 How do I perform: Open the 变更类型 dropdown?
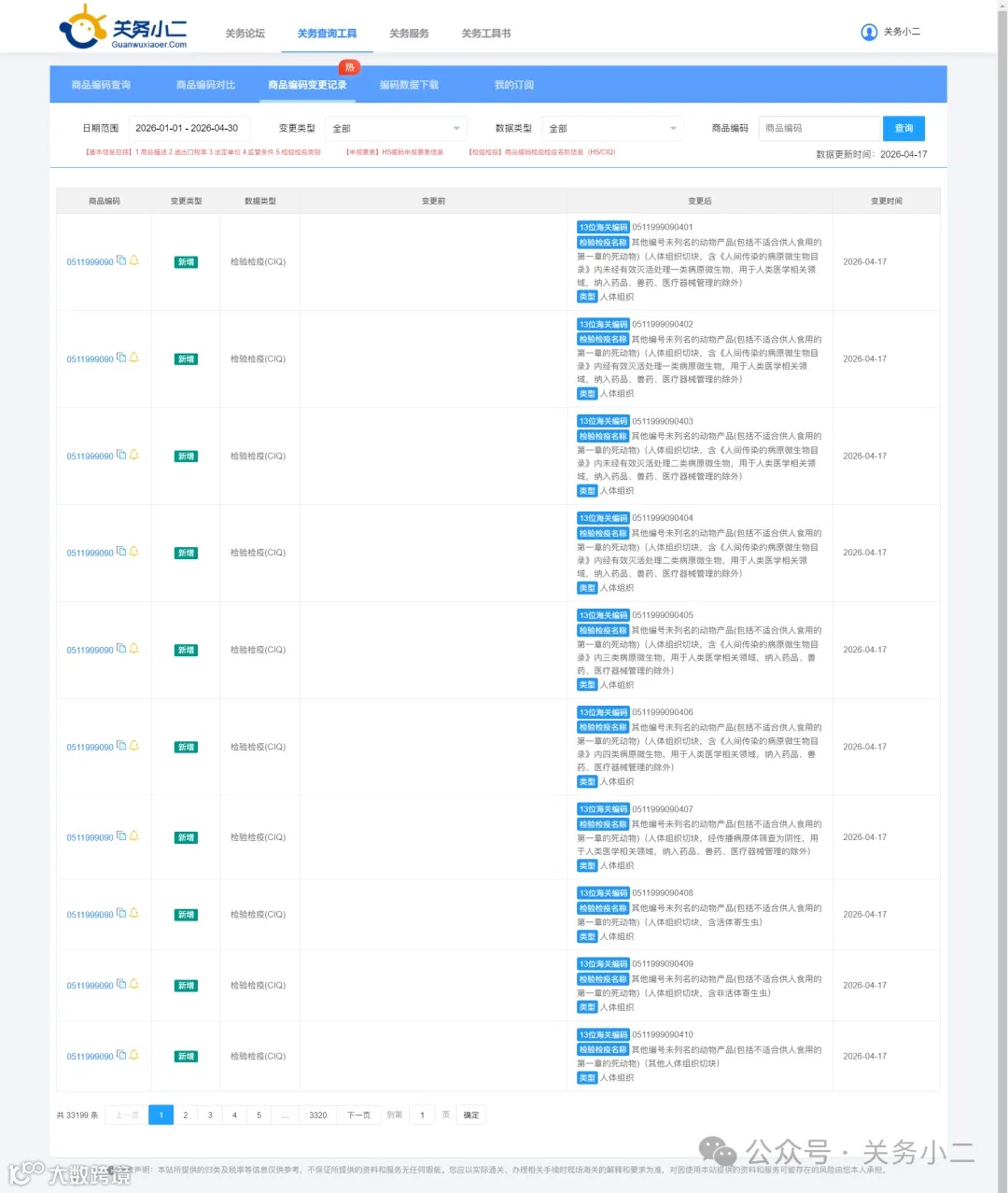click(396, 128)
